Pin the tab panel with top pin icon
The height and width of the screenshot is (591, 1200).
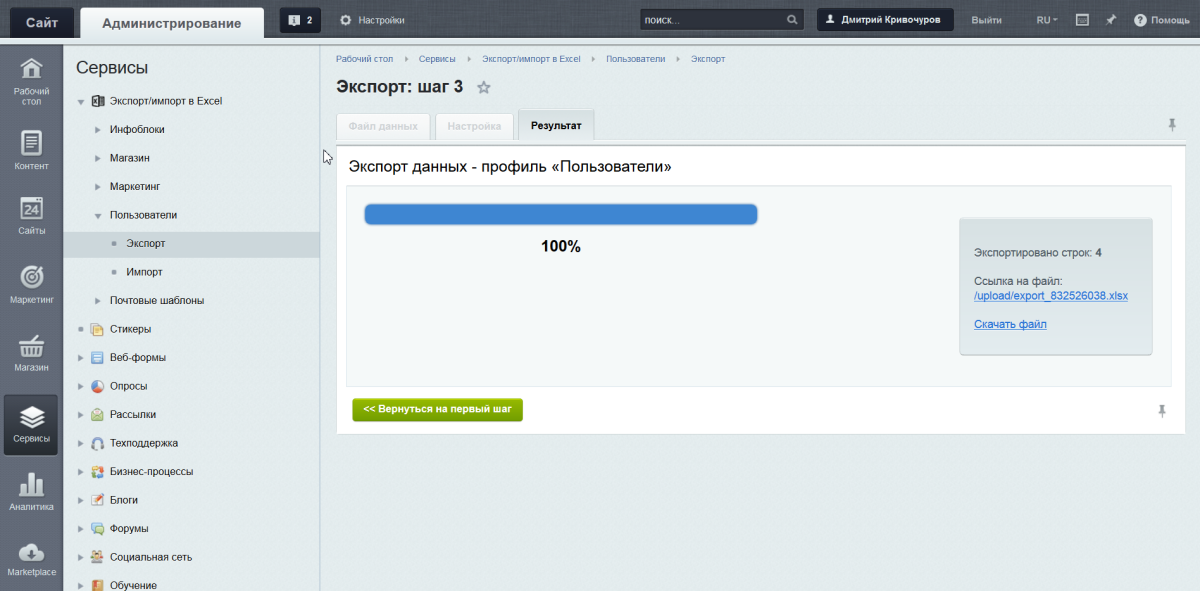1172,125
